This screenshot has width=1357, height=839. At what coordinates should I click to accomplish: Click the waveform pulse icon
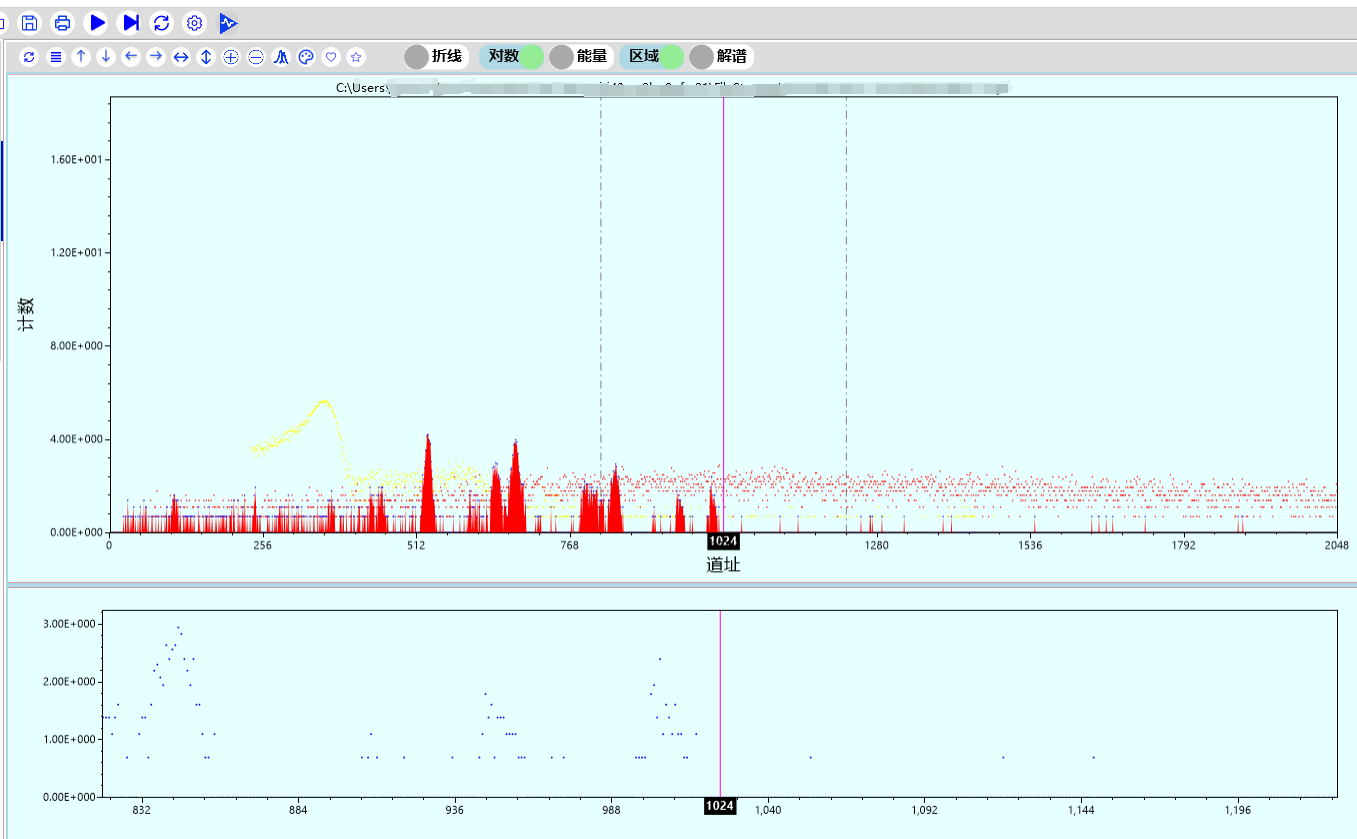(x=228, y=22)
